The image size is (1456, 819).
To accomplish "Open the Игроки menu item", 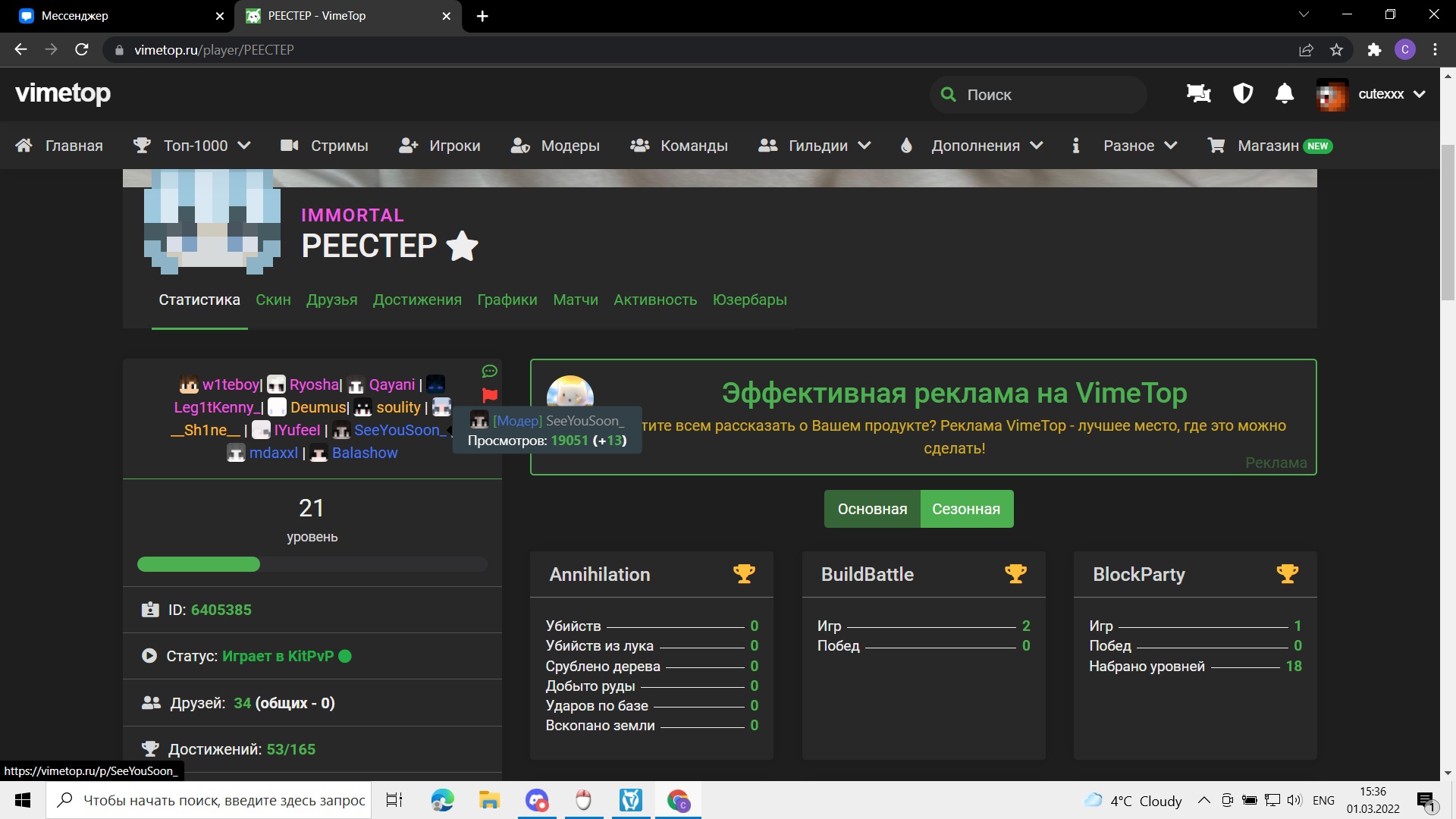I will click(x=440, y=146).
